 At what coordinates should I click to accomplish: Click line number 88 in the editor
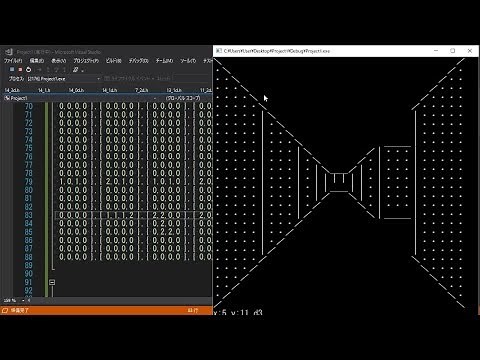point(29,257)
